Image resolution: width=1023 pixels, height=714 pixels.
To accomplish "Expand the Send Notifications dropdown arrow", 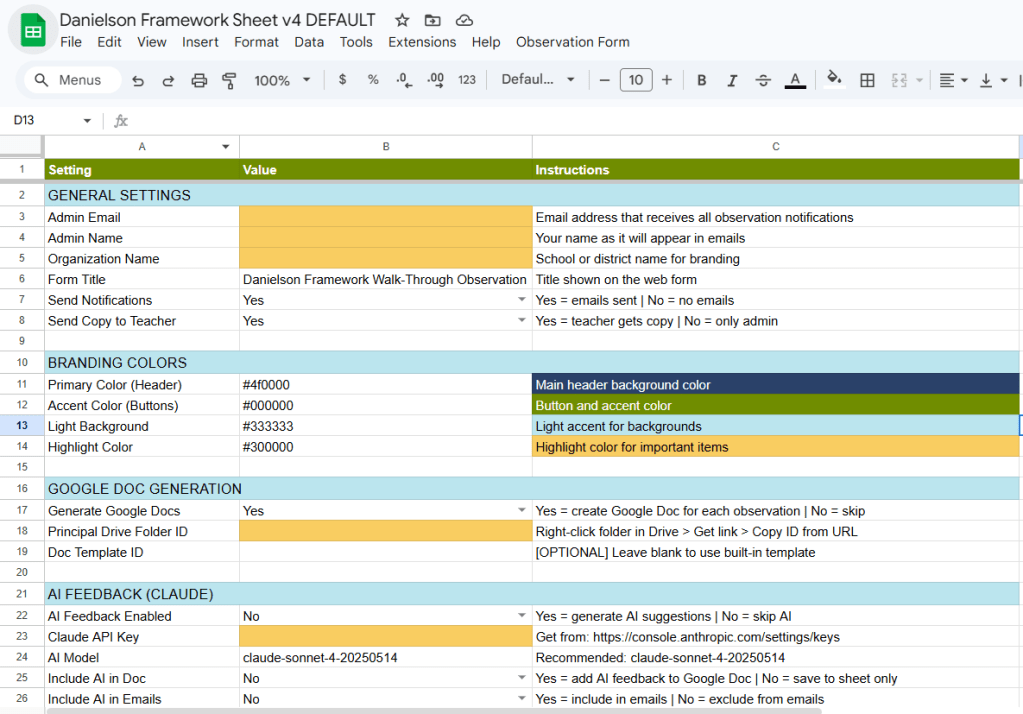I will point(521,300).
